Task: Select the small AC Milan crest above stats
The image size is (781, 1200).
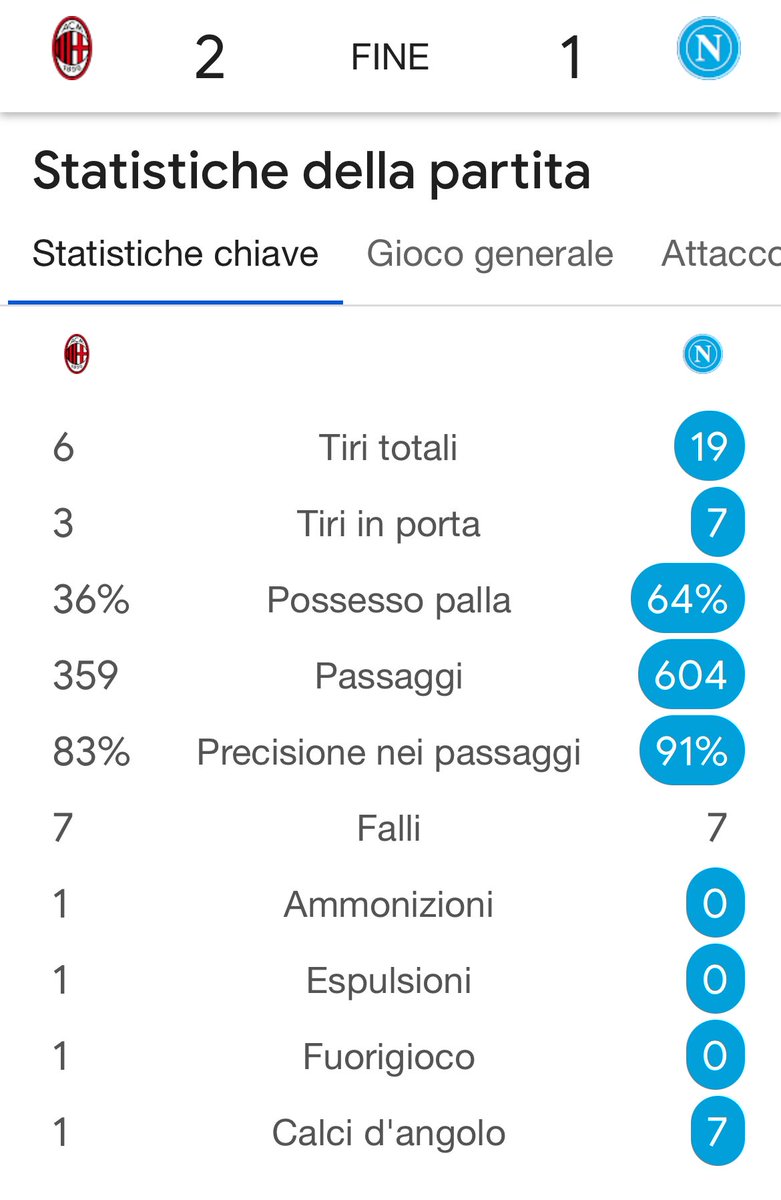Action: point(76,354)
